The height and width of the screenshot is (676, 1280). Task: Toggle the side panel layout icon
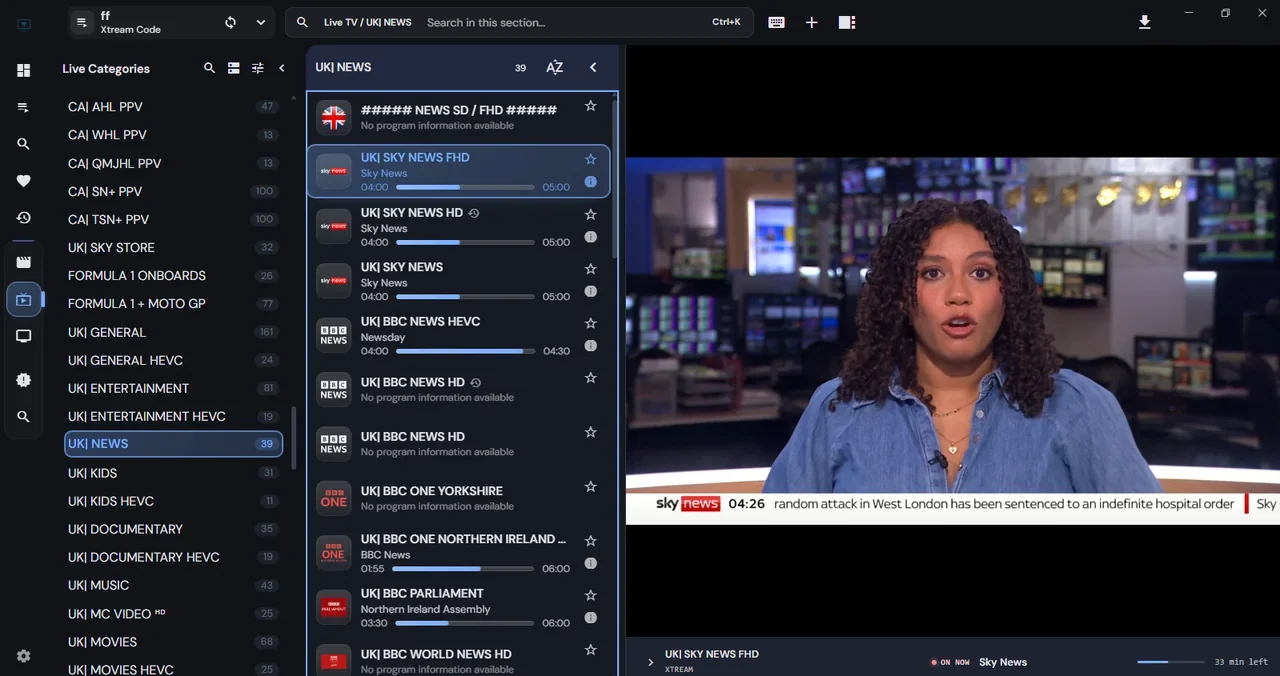(x=847, y=22)
